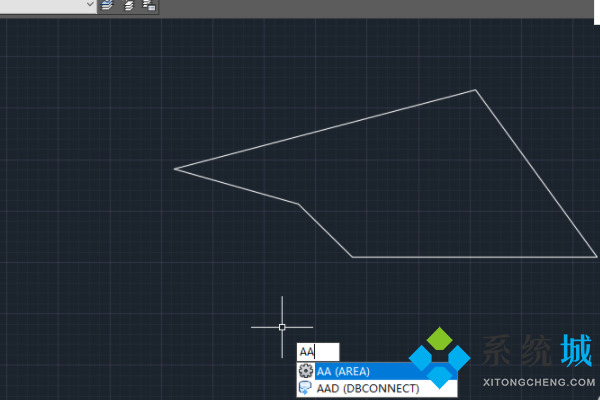Open the Layer States Manager icon
The image size is (600, 400).
point(149,6)
